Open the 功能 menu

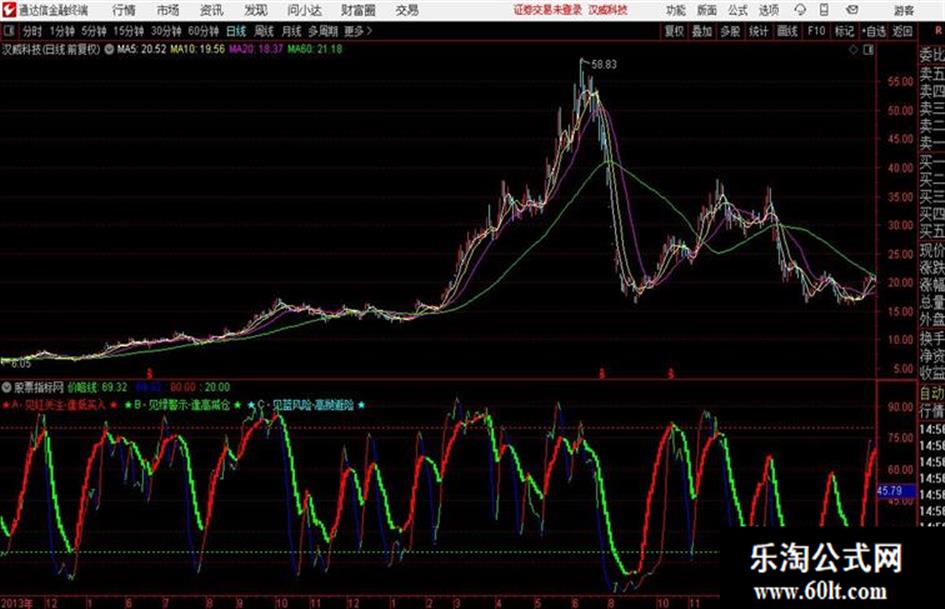click(x=676, y=10)
